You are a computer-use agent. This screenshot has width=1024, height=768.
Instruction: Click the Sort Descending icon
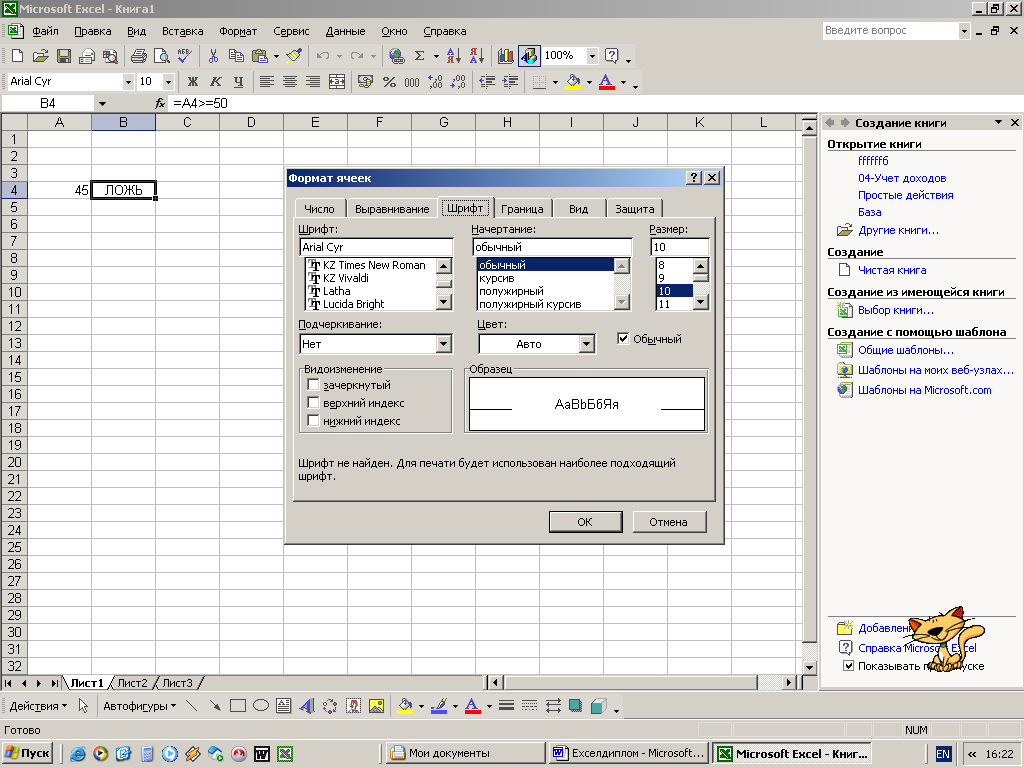(477, 56)
